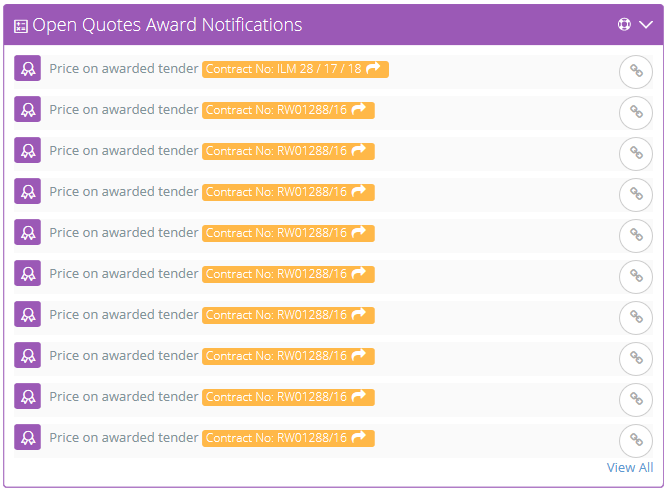Viewport: 668px width, 495px height.
Task: Click chain link icon on final RW01288/16 row
Action: pyautogui.click(x=636, y=440)
